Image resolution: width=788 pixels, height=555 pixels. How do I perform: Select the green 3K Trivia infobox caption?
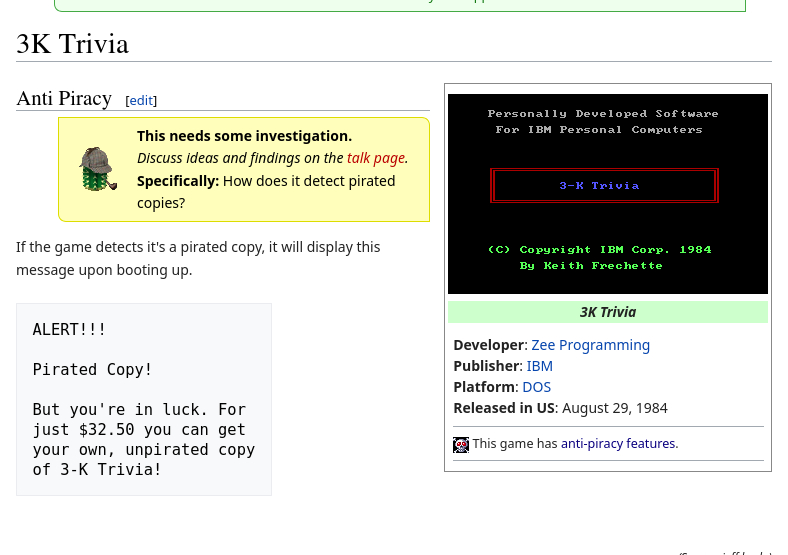607,312
